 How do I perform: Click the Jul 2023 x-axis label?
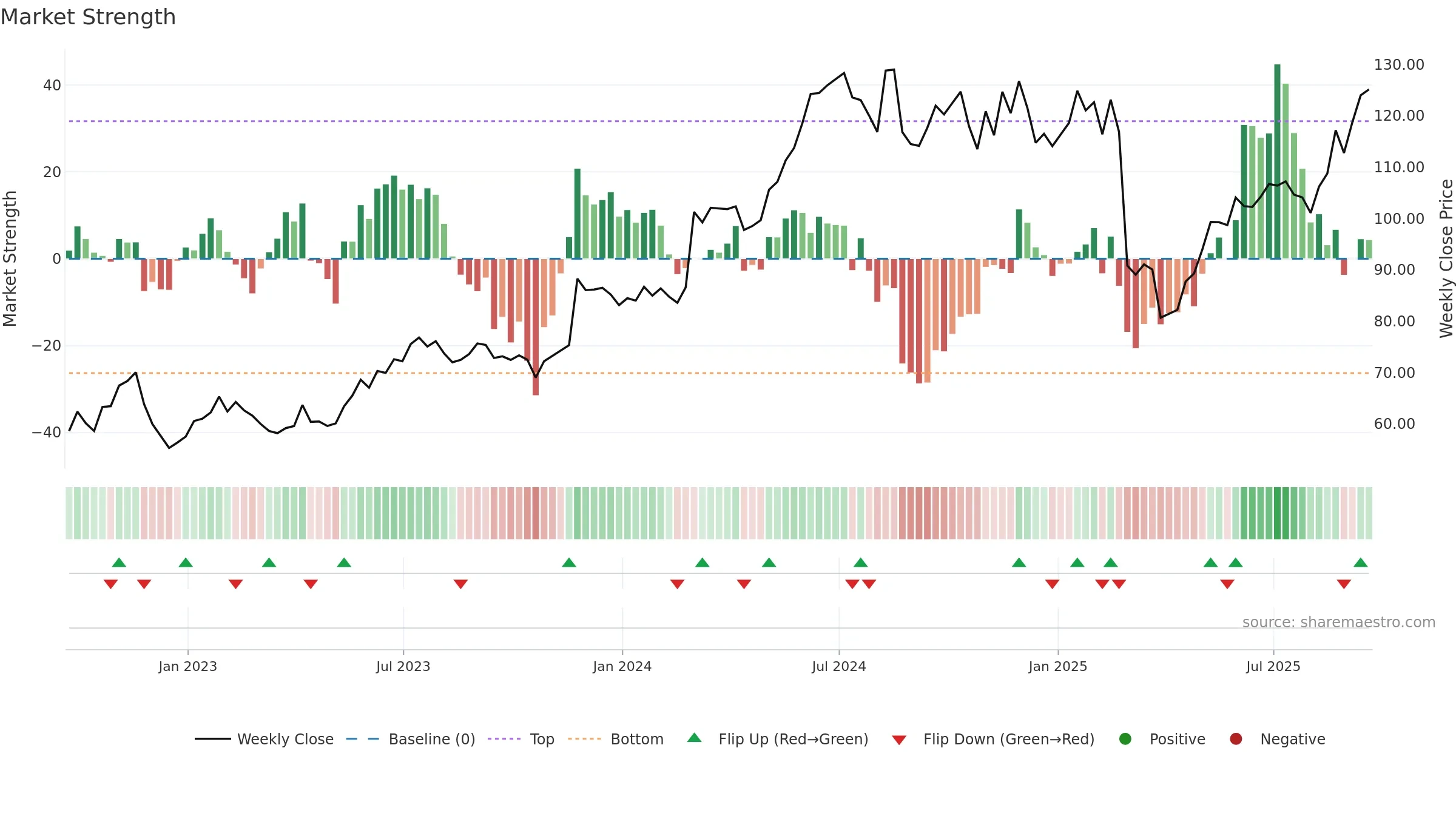click(403, 667)
